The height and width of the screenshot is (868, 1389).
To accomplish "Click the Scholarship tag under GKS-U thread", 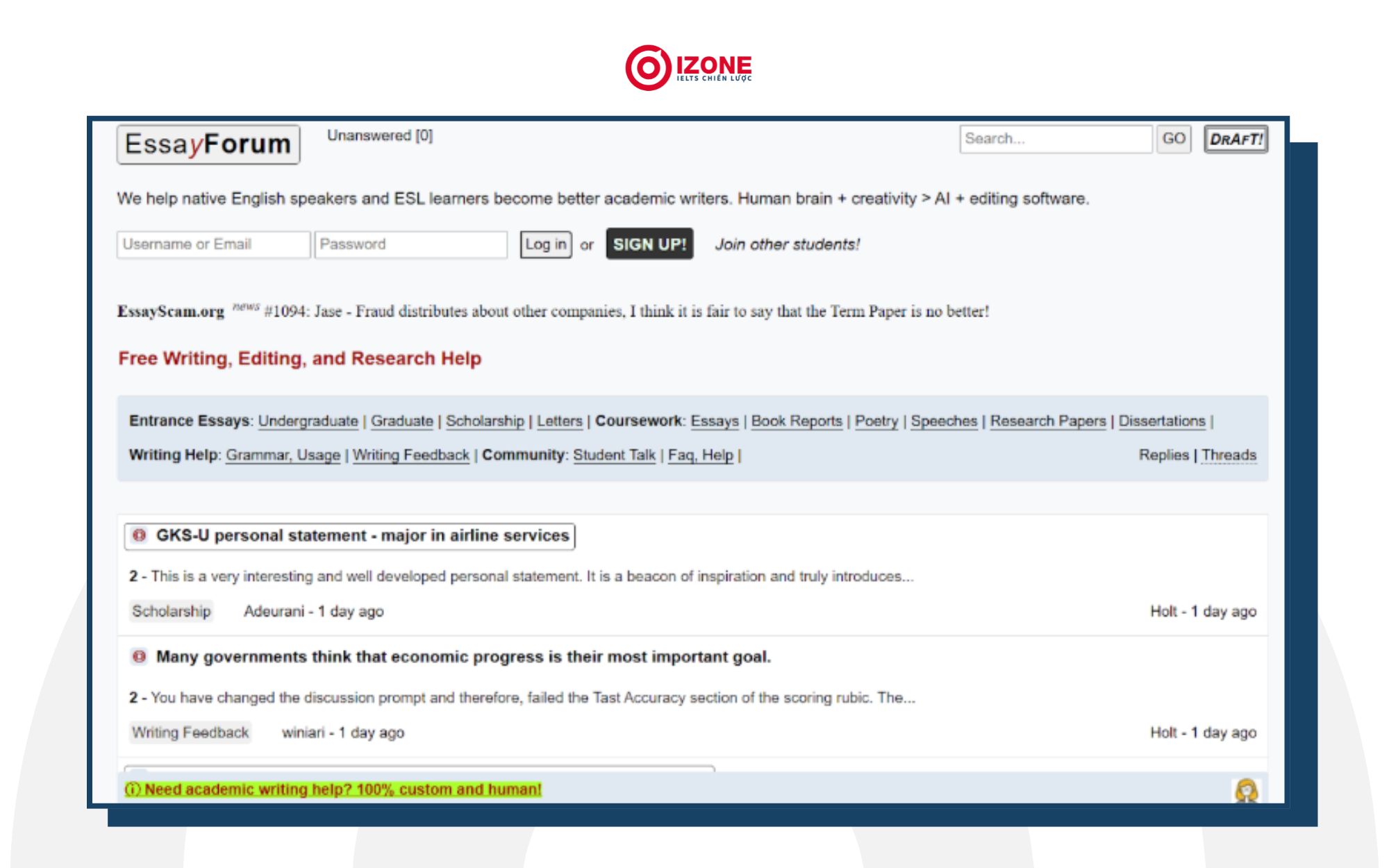I will click(172, 611).
